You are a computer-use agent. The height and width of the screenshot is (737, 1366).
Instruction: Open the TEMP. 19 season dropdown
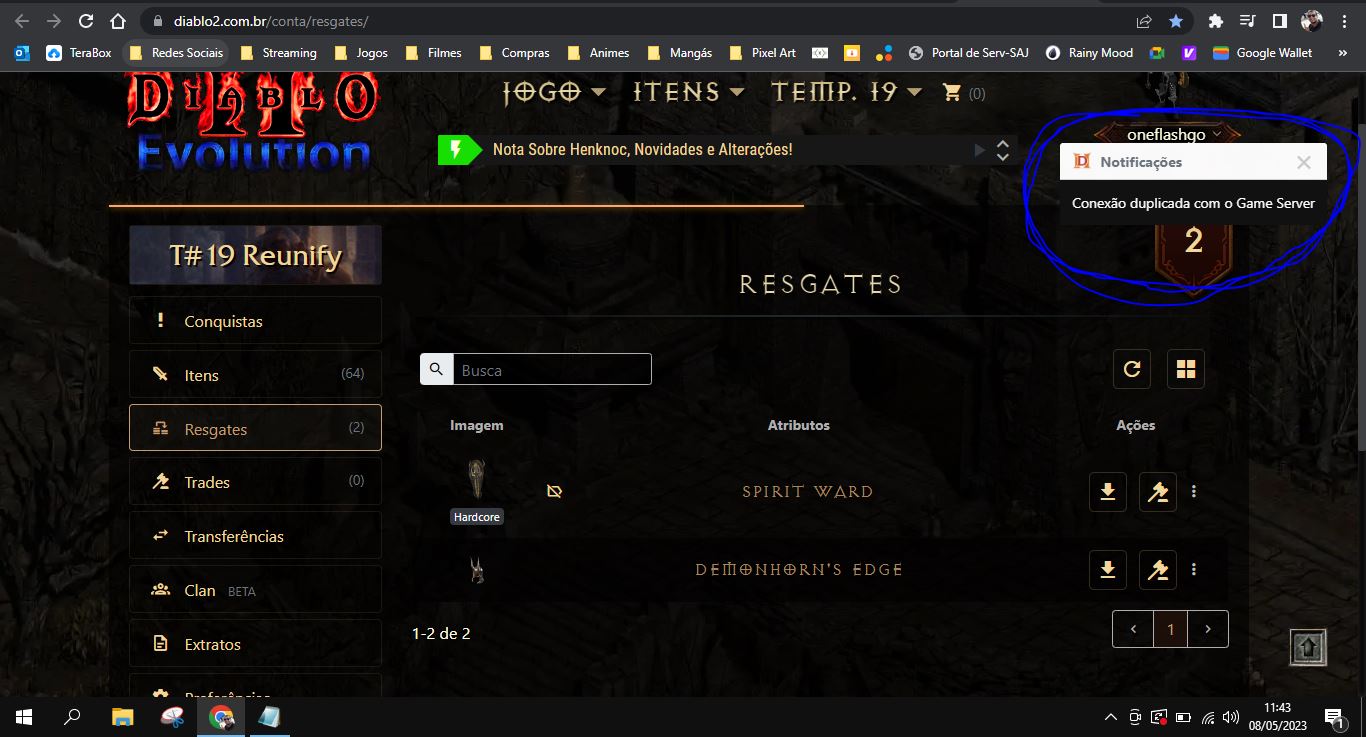point(846,92)
